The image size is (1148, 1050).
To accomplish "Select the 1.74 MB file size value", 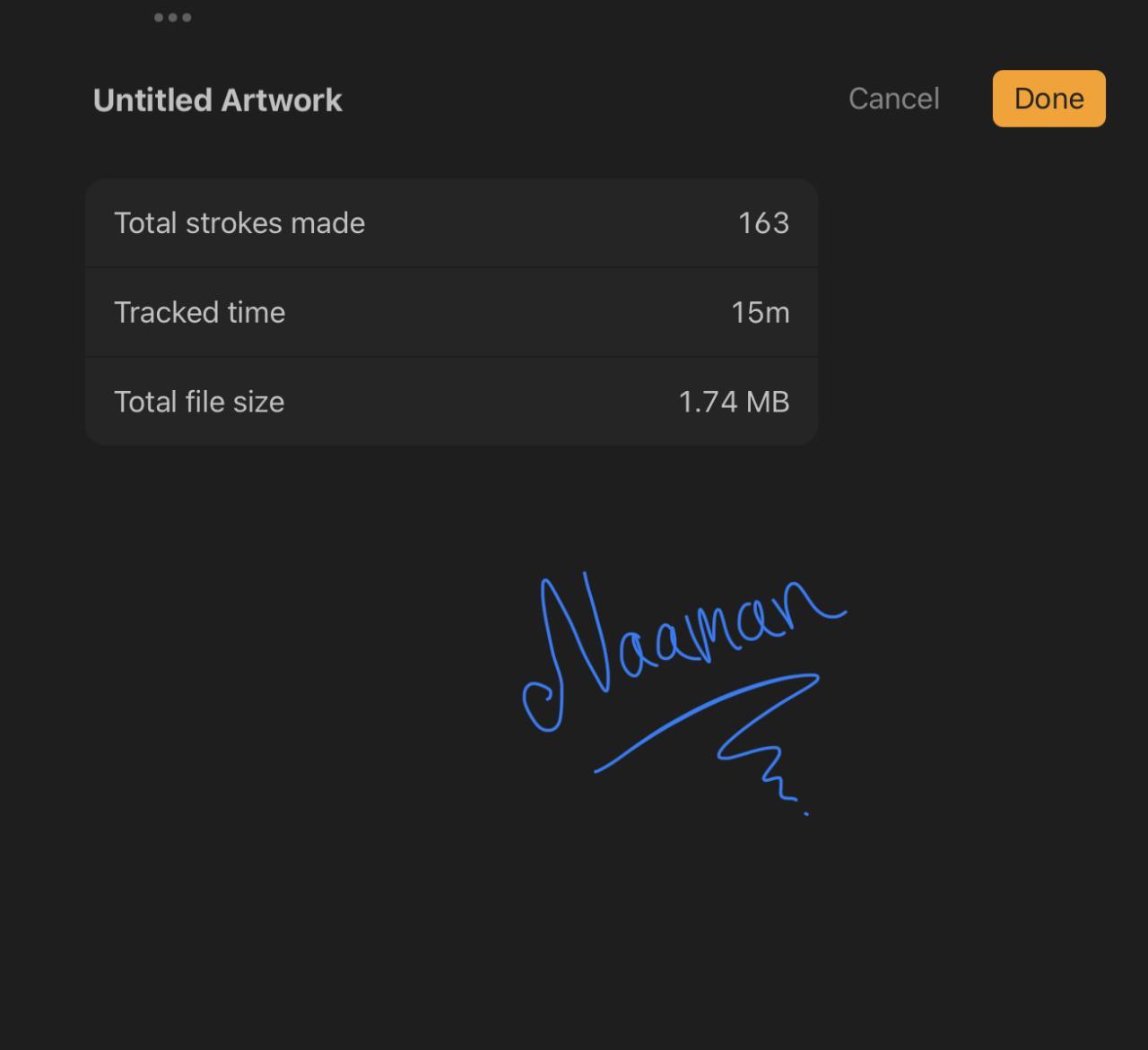I will pyautogui.click(x=734, y=403).
